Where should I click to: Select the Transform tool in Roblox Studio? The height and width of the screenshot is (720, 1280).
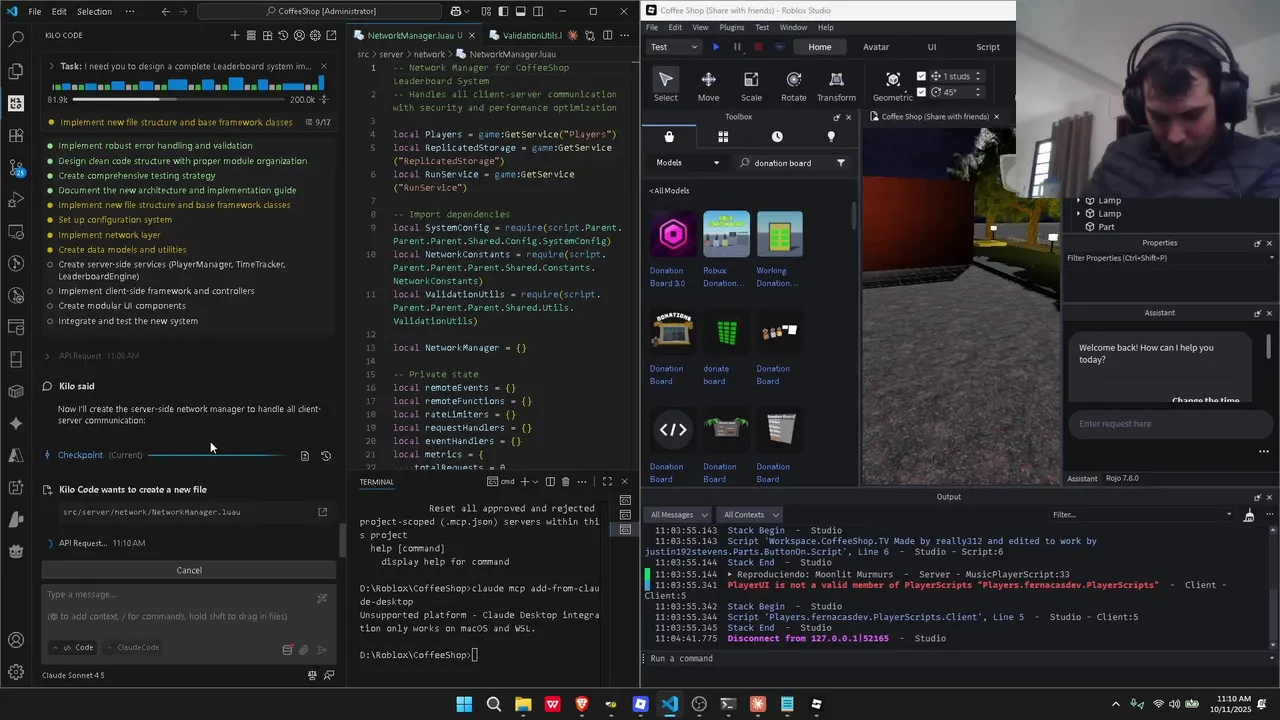point(836,86)
